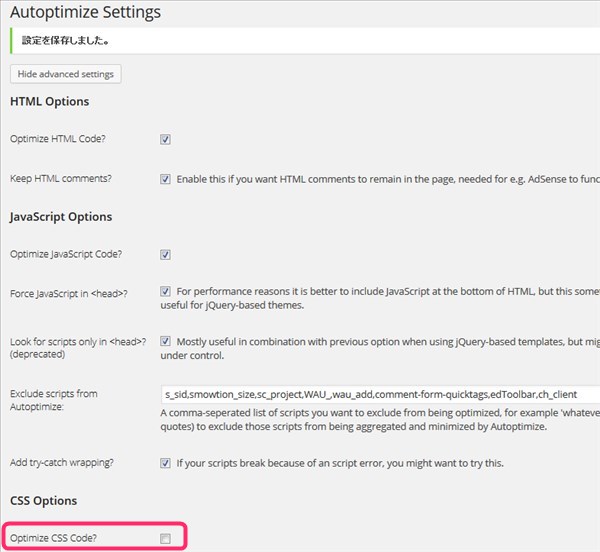The height and width of the screenshot is (552, 600).
Task: Click the Optimize CSS Code? label
Action: click(54, 538)
